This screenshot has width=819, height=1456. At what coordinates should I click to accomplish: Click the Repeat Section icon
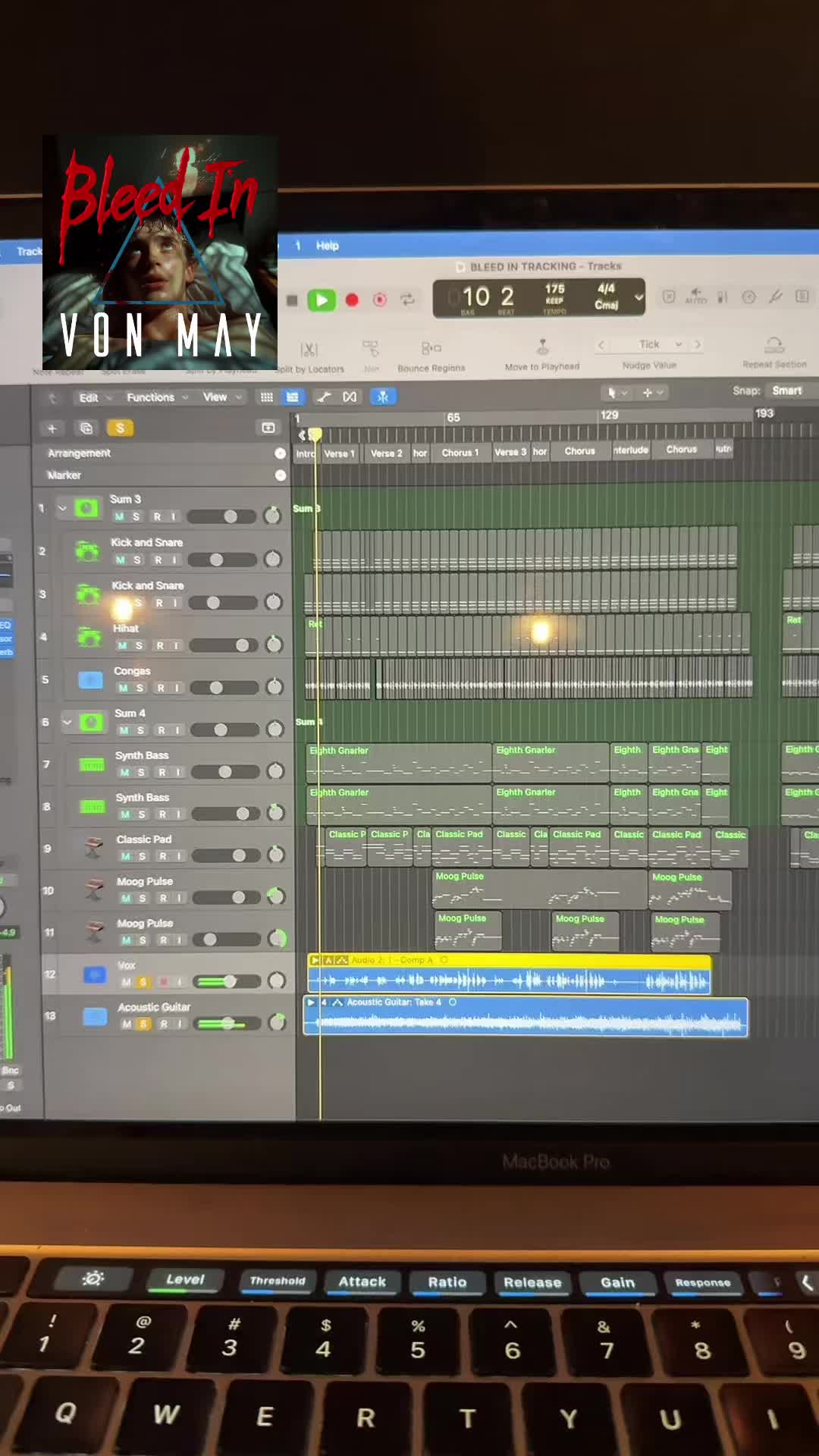[774, 346]
